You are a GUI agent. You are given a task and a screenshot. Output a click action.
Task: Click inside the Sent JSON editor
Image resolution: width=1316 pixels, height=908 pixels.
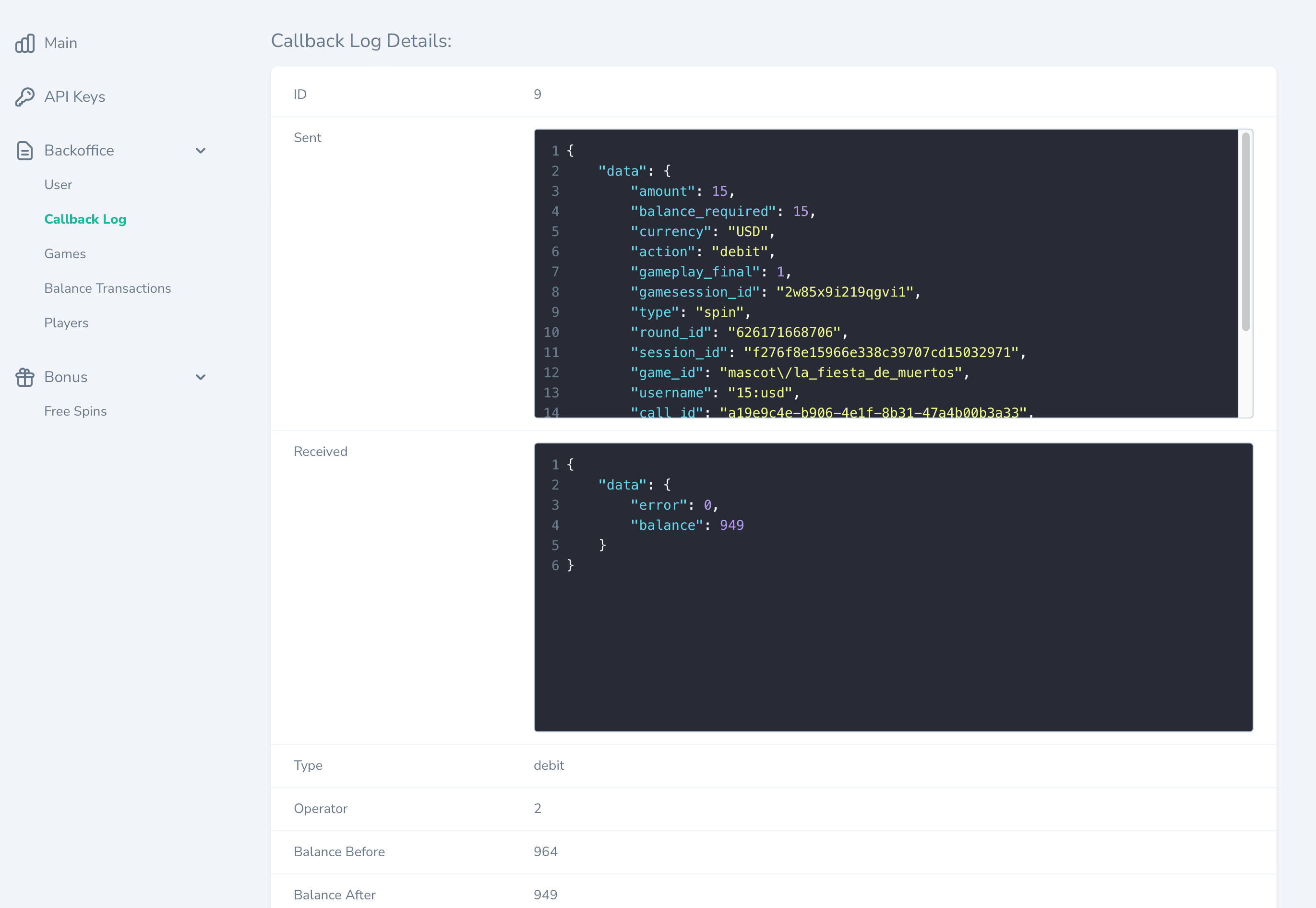point(886,274)
